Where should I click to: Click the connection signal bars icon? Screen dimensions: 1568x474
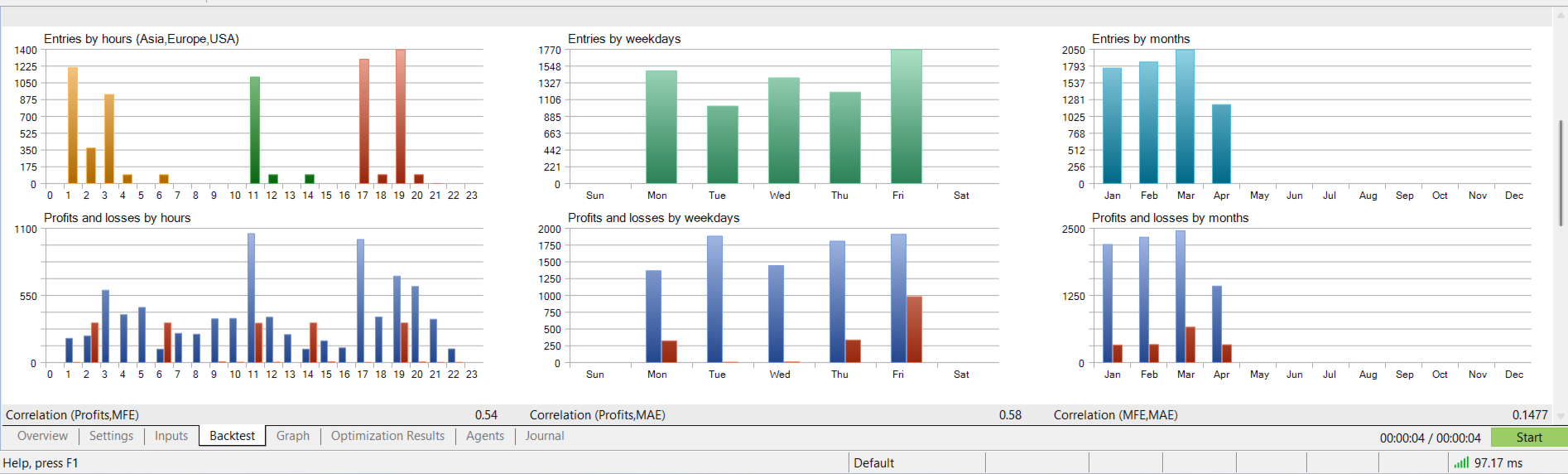pos(1461,462)
